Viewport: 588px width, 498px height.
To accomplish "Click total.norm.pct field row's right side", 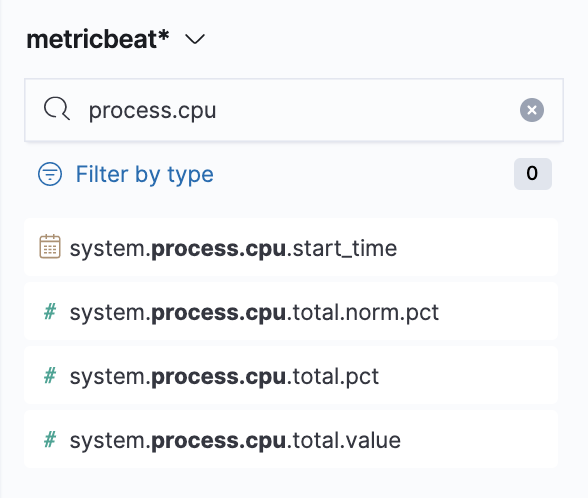I will 499,311.
